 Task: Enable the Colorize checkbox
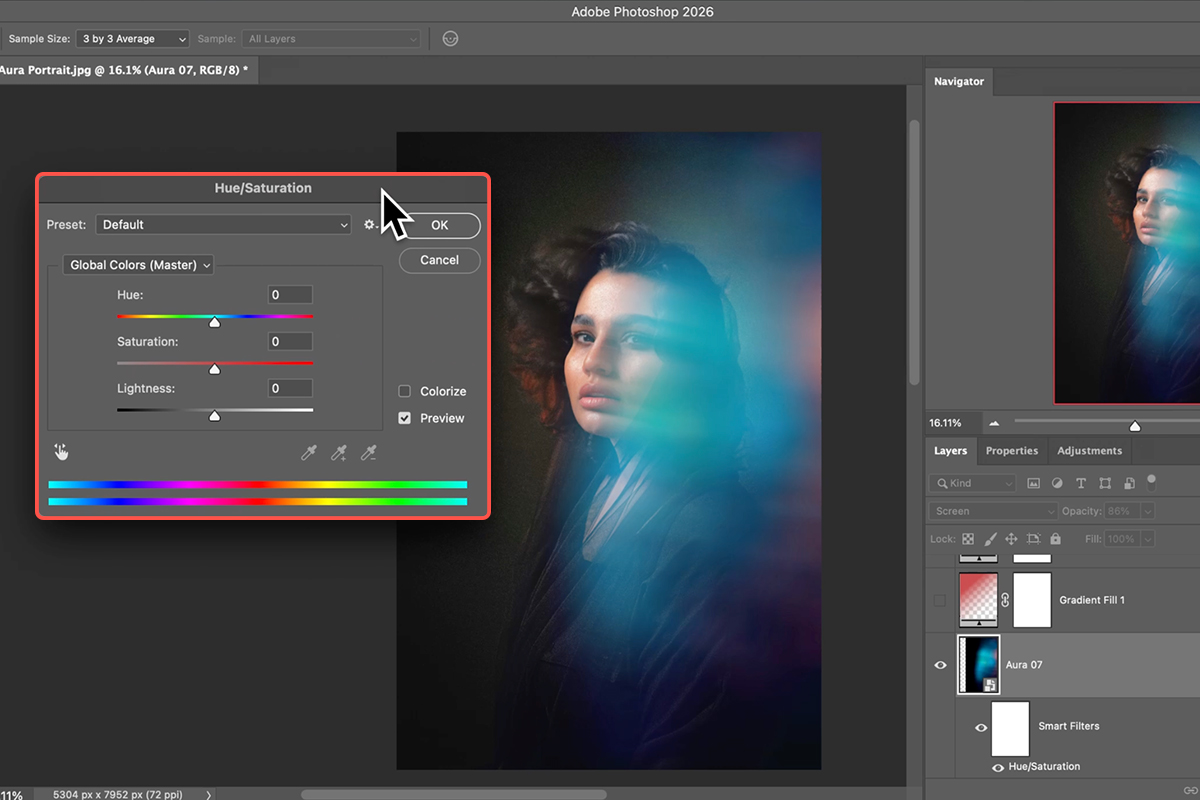pyautogui.click(x=405, y=391)
